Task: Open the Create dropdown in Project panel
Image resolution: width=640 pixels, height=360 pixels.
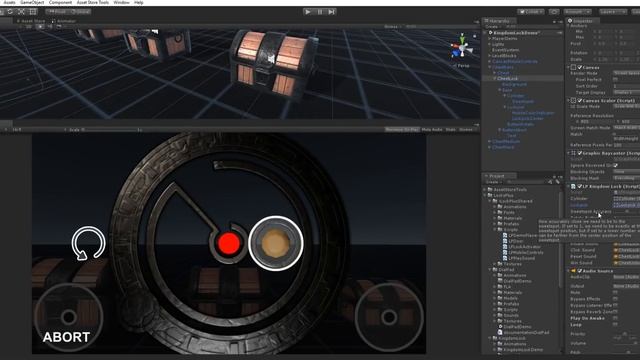Action: click(x=493, y=182)
